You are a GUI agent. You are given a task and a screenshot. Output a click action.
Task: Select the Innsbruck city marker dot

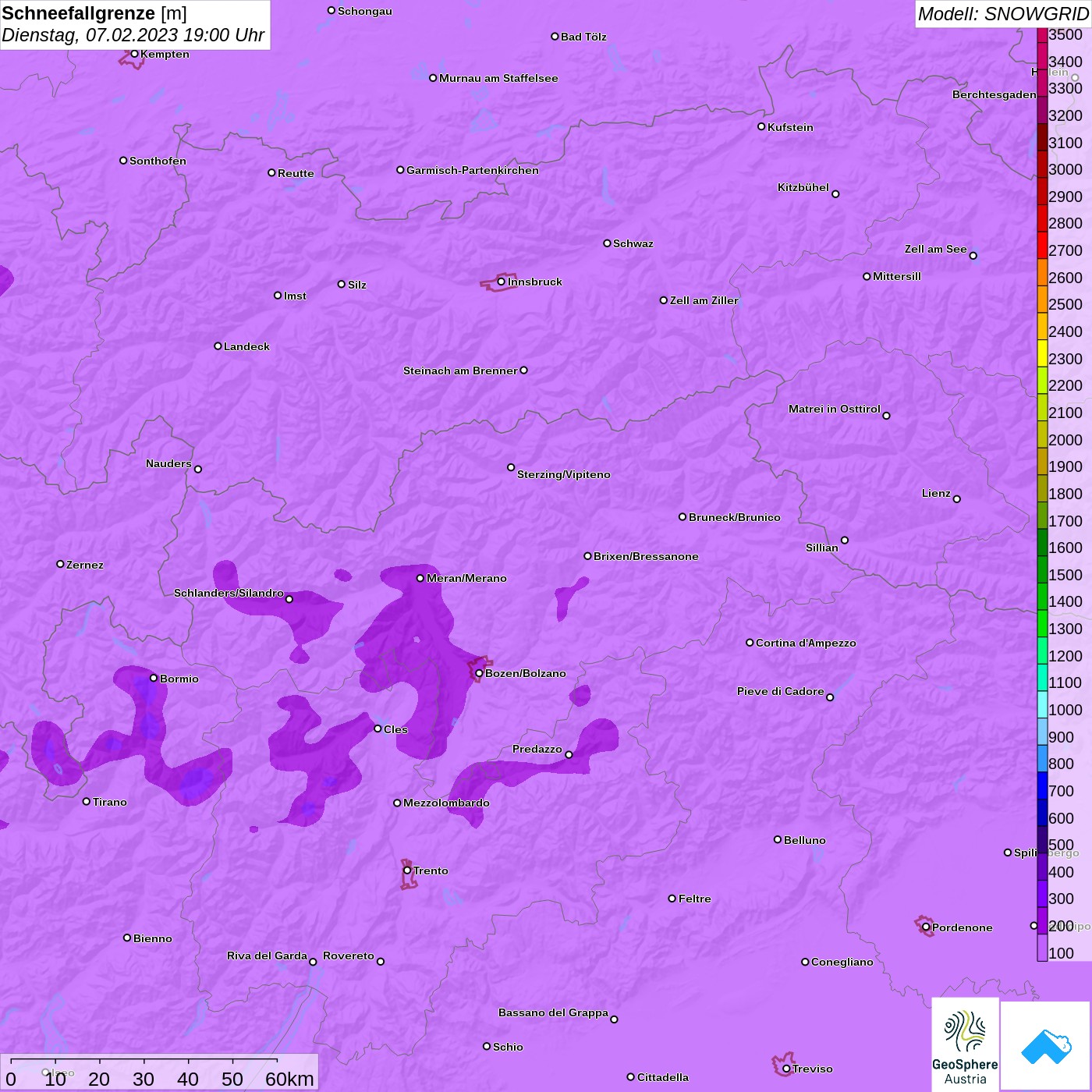[x=501, y=282]
